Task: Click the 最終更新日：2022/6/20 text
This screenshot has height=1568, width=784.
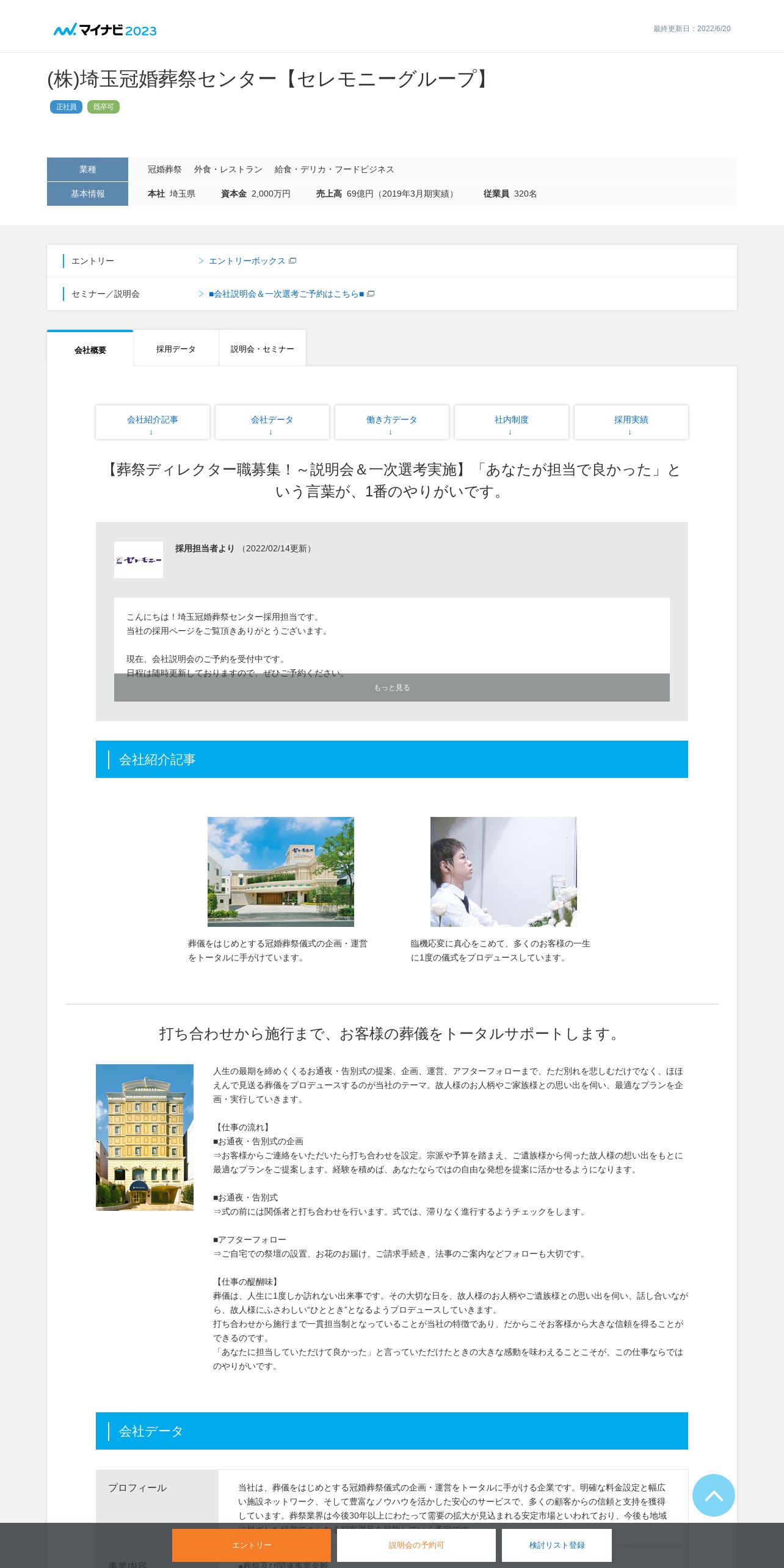Action: (x=692, y=29)
